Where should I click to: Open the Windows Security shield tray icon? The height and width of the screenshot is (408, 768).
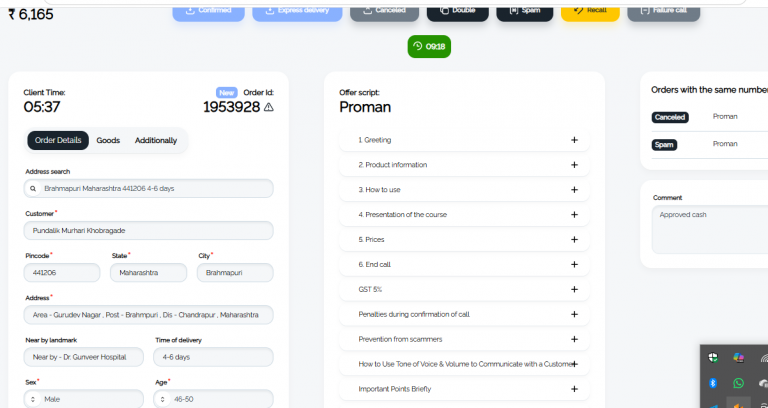point(713,358)
